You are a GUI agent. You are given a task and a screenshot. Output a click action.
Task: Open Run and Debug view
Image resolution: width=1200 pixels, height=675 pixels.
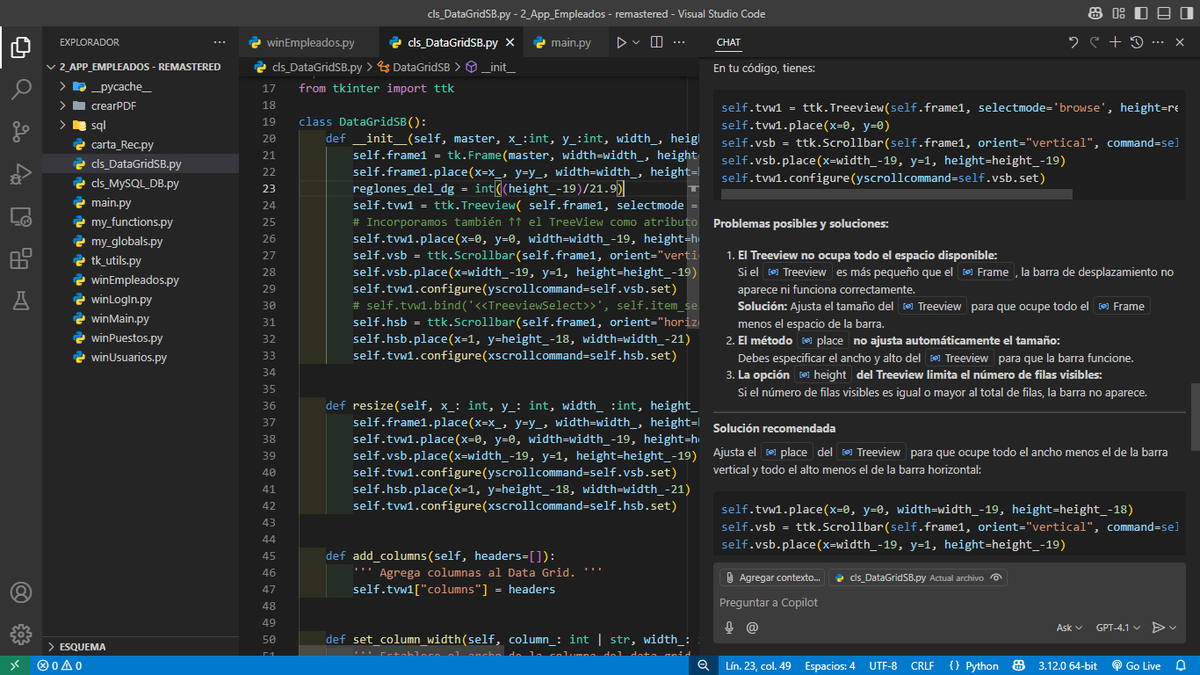click(x=21, y=173)
